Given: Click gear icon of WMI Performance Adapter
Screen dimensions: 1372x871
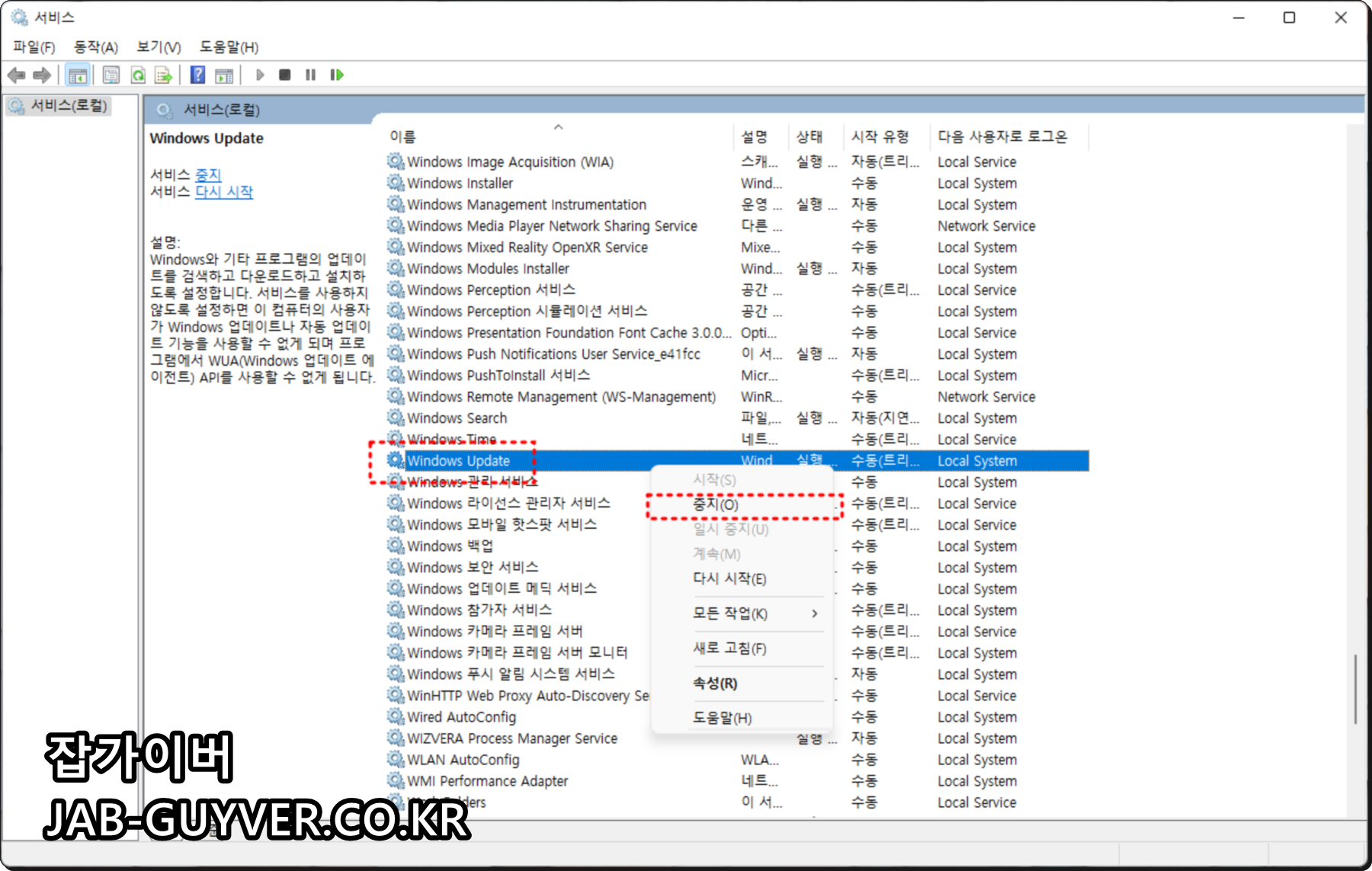Looking at the screenshot, I should [x=396, y=780].
